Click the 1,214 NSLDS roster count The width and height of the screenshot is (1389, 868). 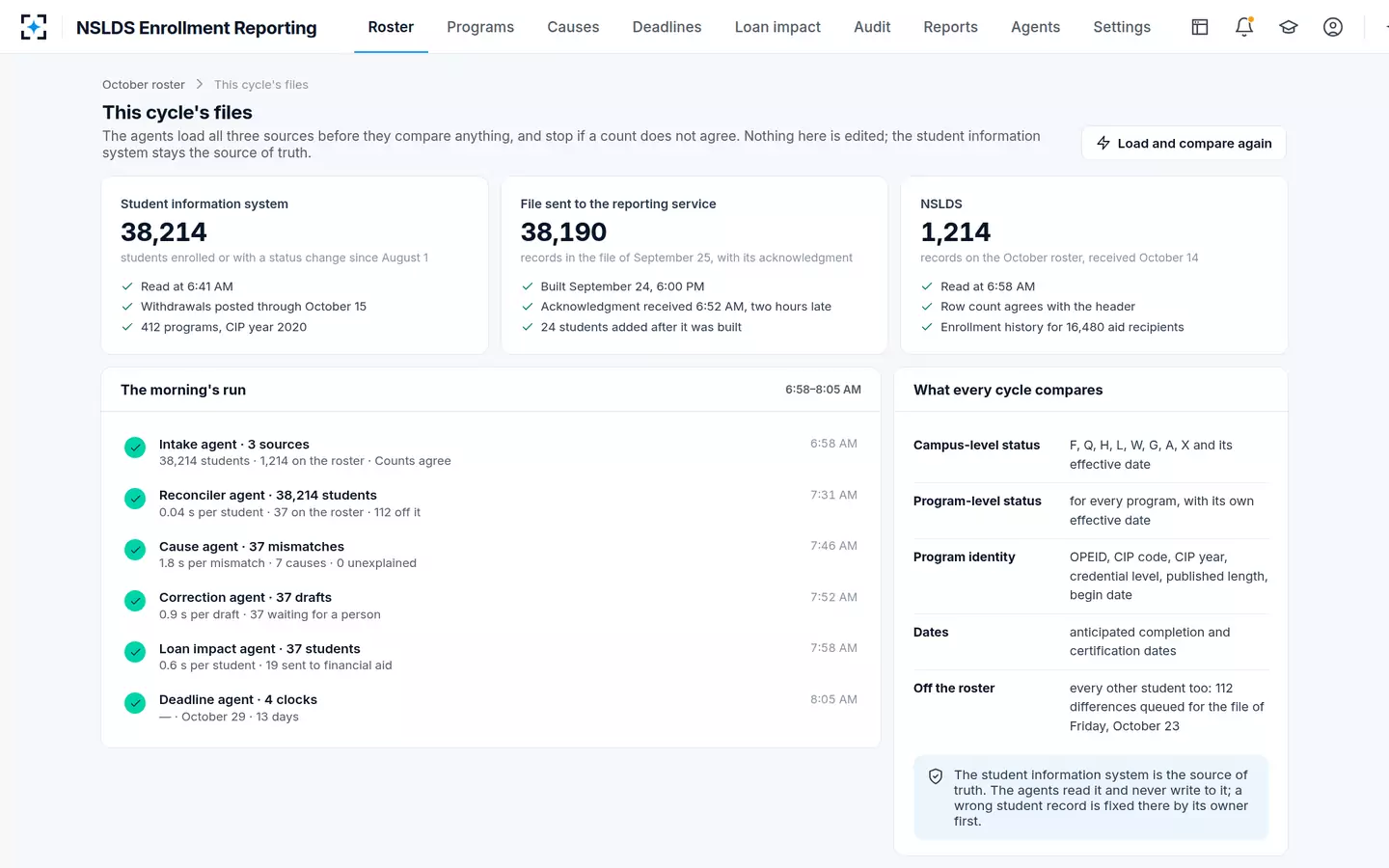pyautogui.click(x=955, y=232)
